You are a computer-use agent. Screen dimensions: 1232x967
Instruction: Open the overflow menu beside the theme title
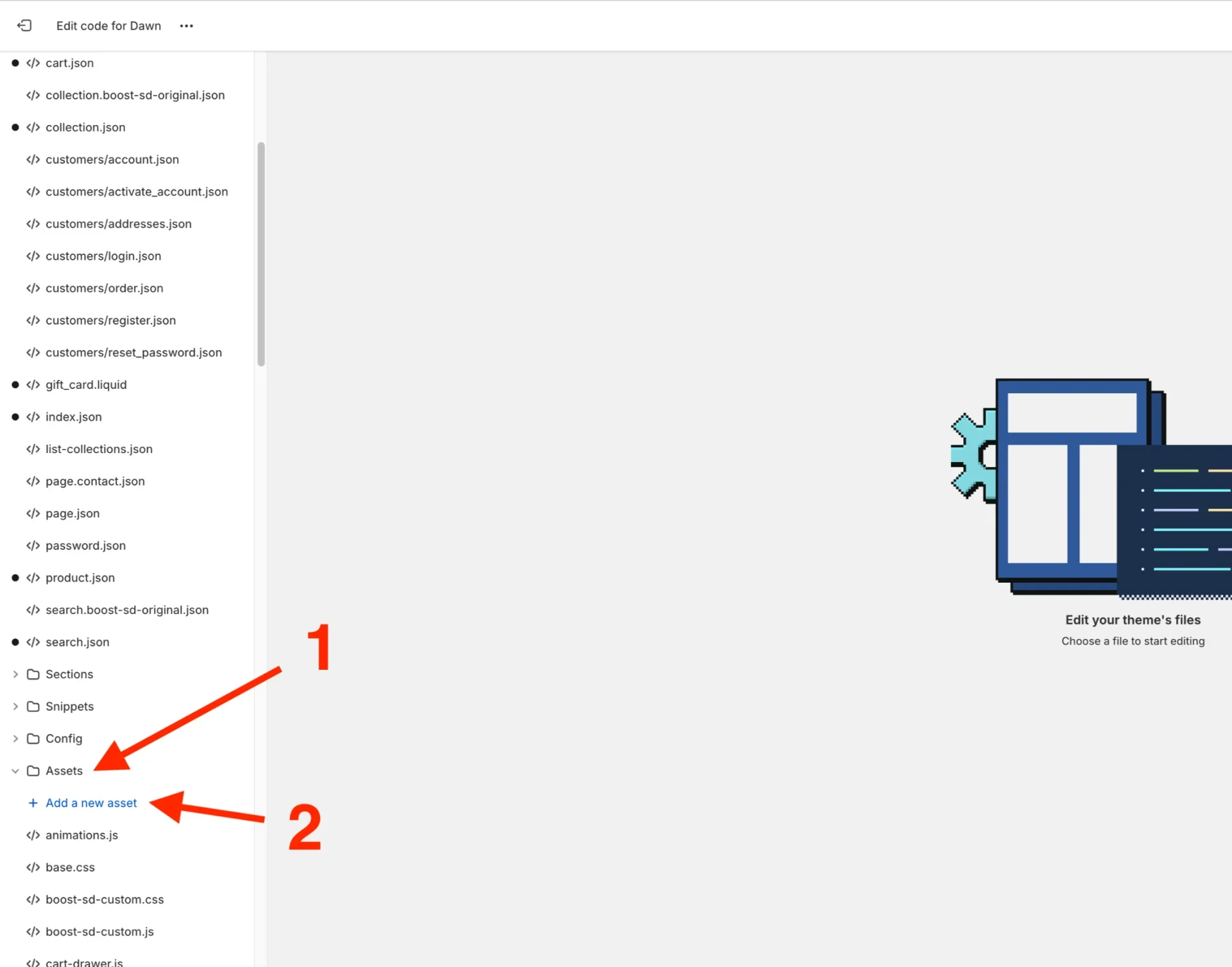point(186,26)
